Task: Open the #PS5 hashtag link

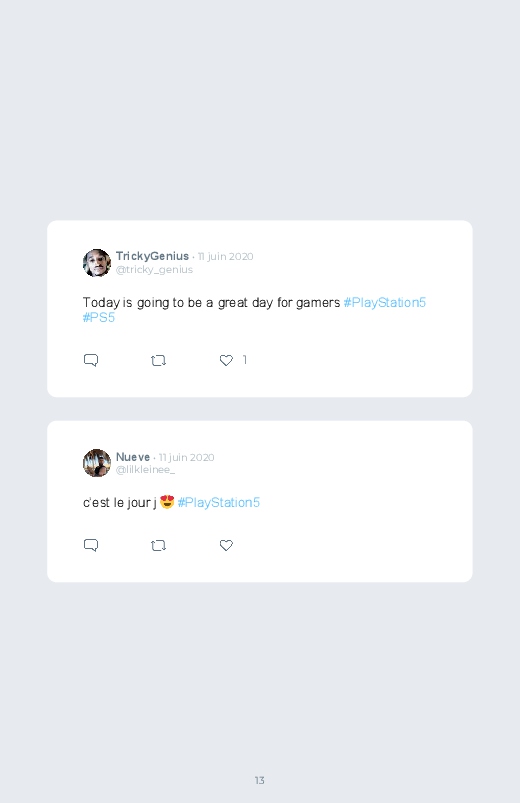Action: click(x=99, y=318)
